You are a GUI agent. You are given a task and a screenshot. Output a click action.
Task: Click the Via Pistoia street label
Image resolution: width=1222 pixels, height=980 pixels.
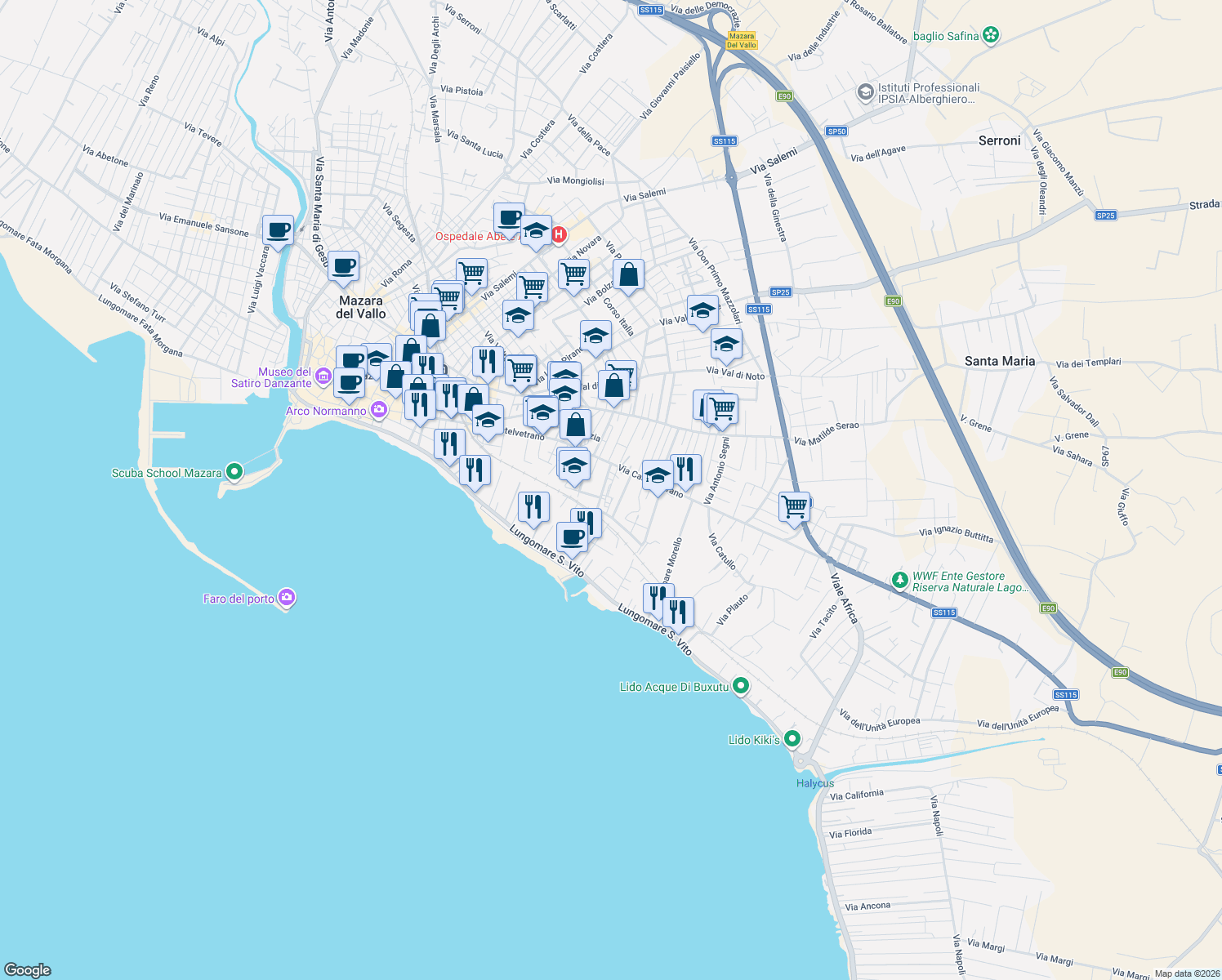tap(462, 91)
